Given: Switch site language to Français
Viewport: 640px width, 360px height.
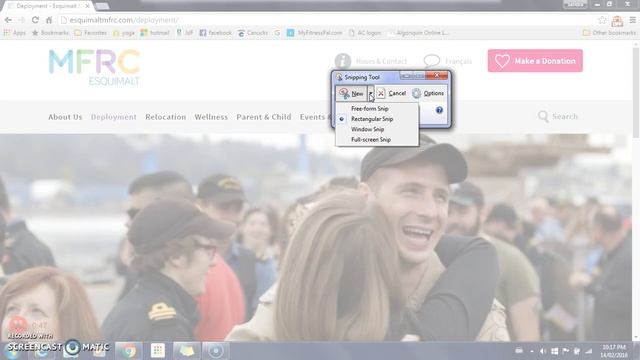Looking at the screenshot, I should click(x=448, y=61).
